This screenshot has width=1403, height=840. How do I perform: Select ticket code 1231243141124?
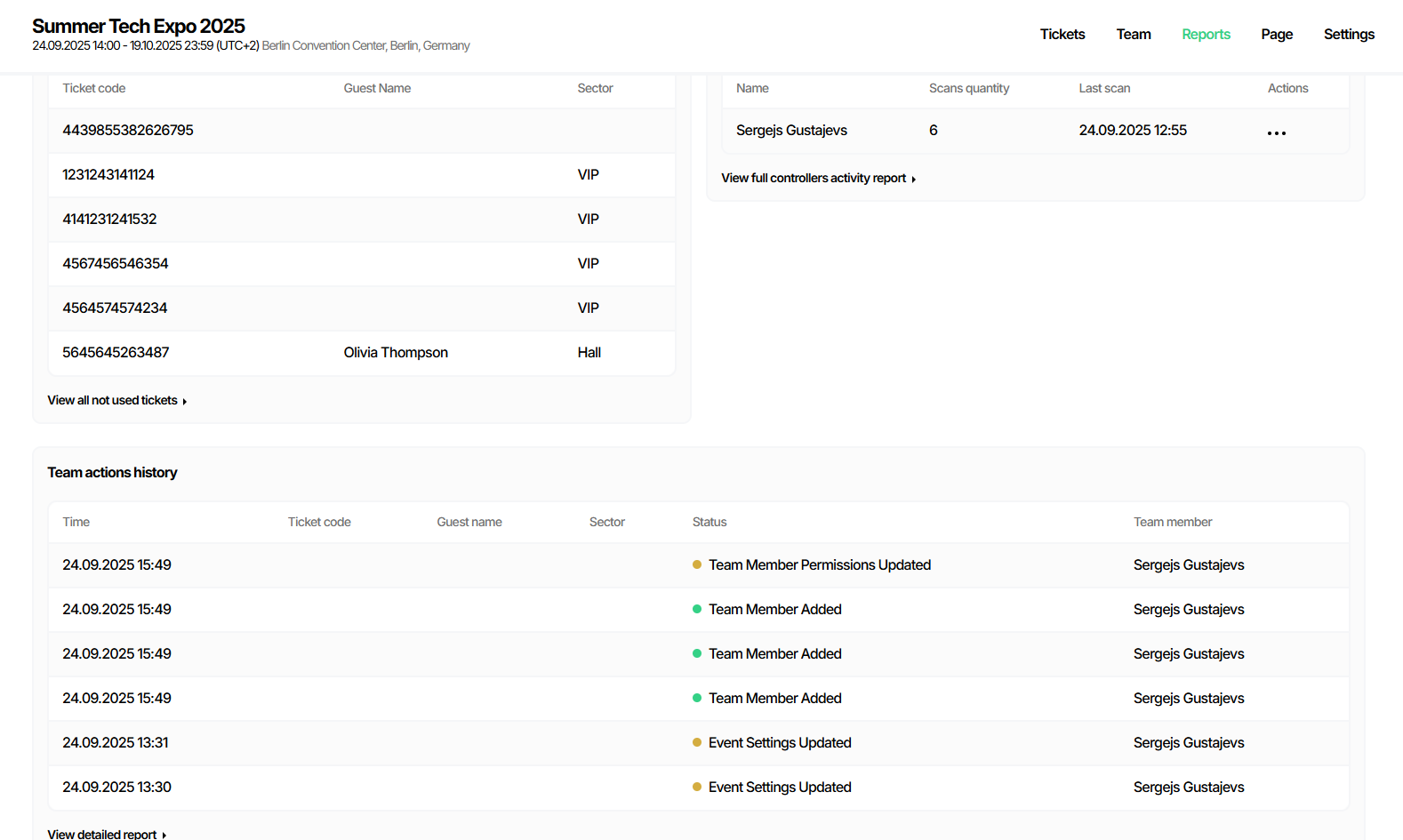click(108, 174)
